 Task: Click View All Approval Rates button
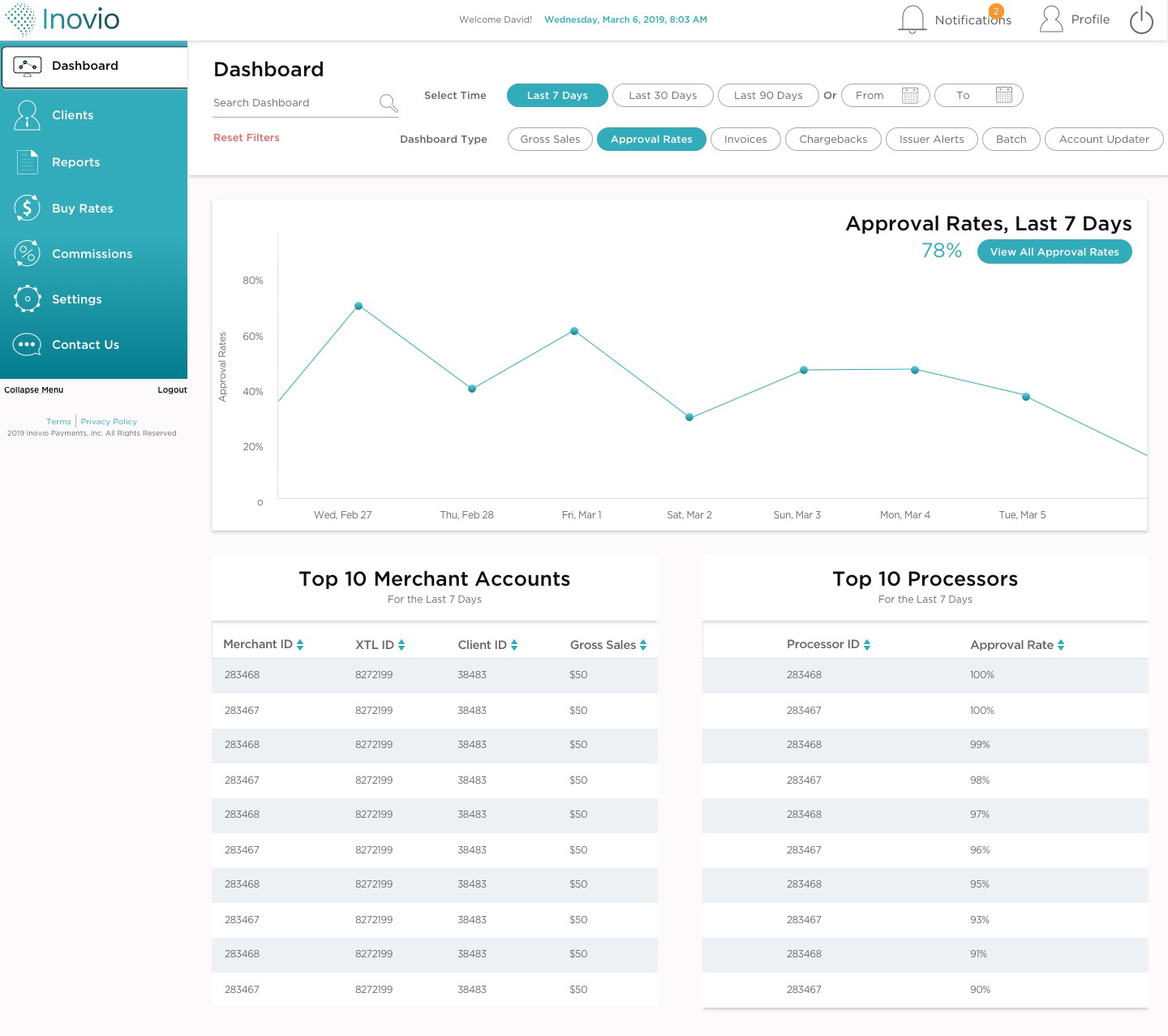(1054, 252)
